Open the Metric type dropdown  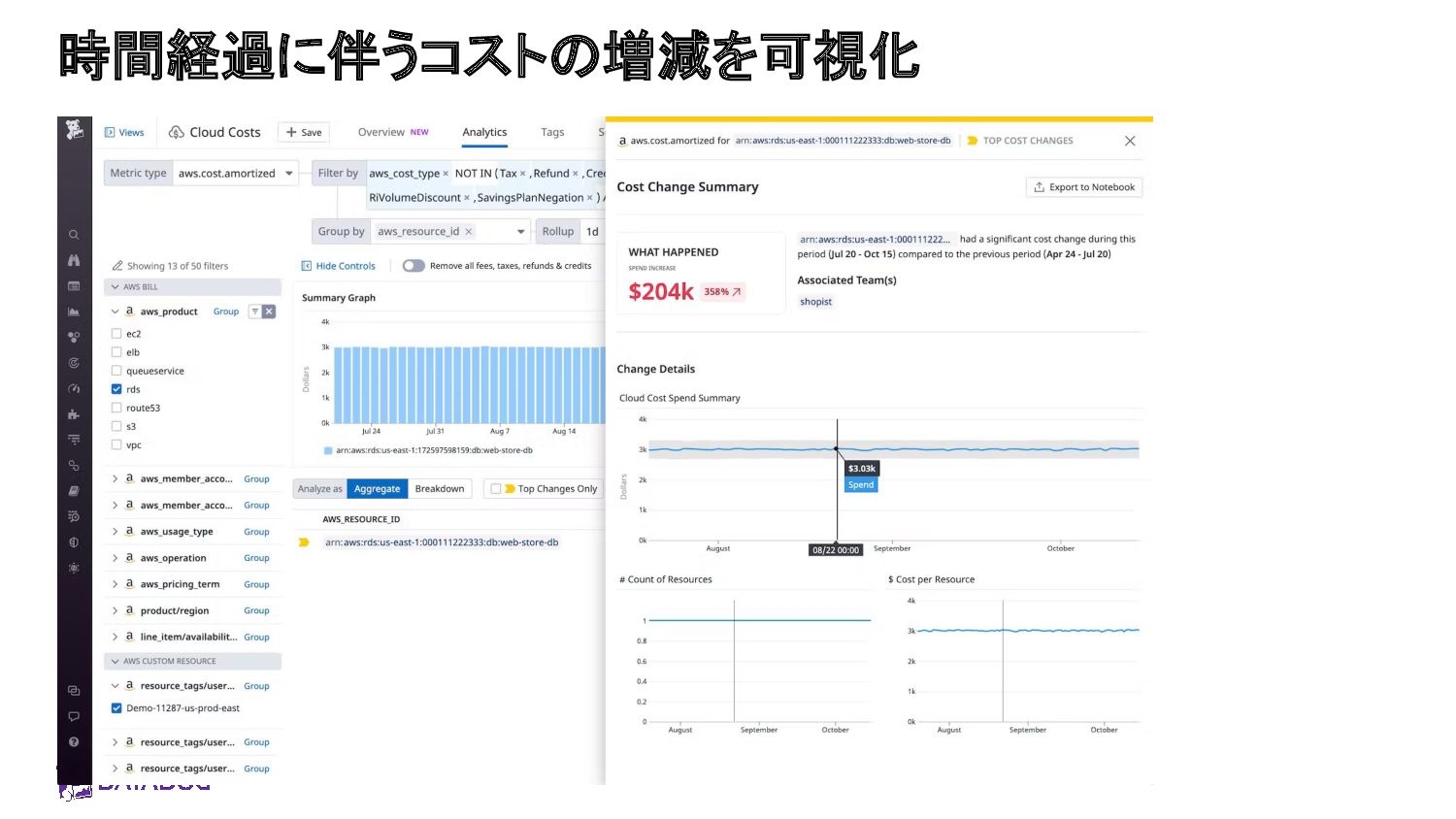(235, 173)
